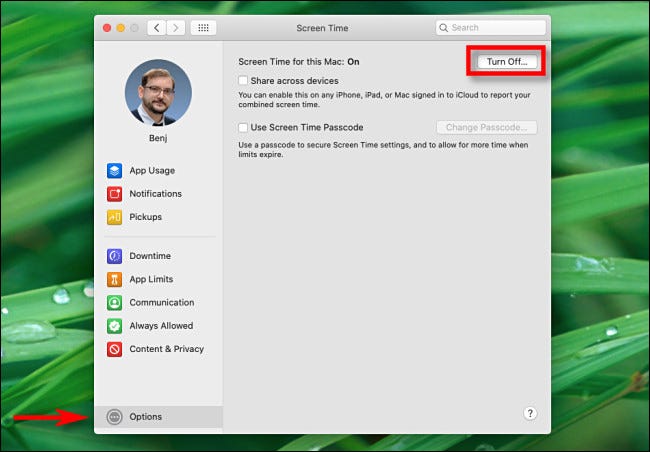
Task: Click the Turn Off… button
Action: (x=507, y=61)
